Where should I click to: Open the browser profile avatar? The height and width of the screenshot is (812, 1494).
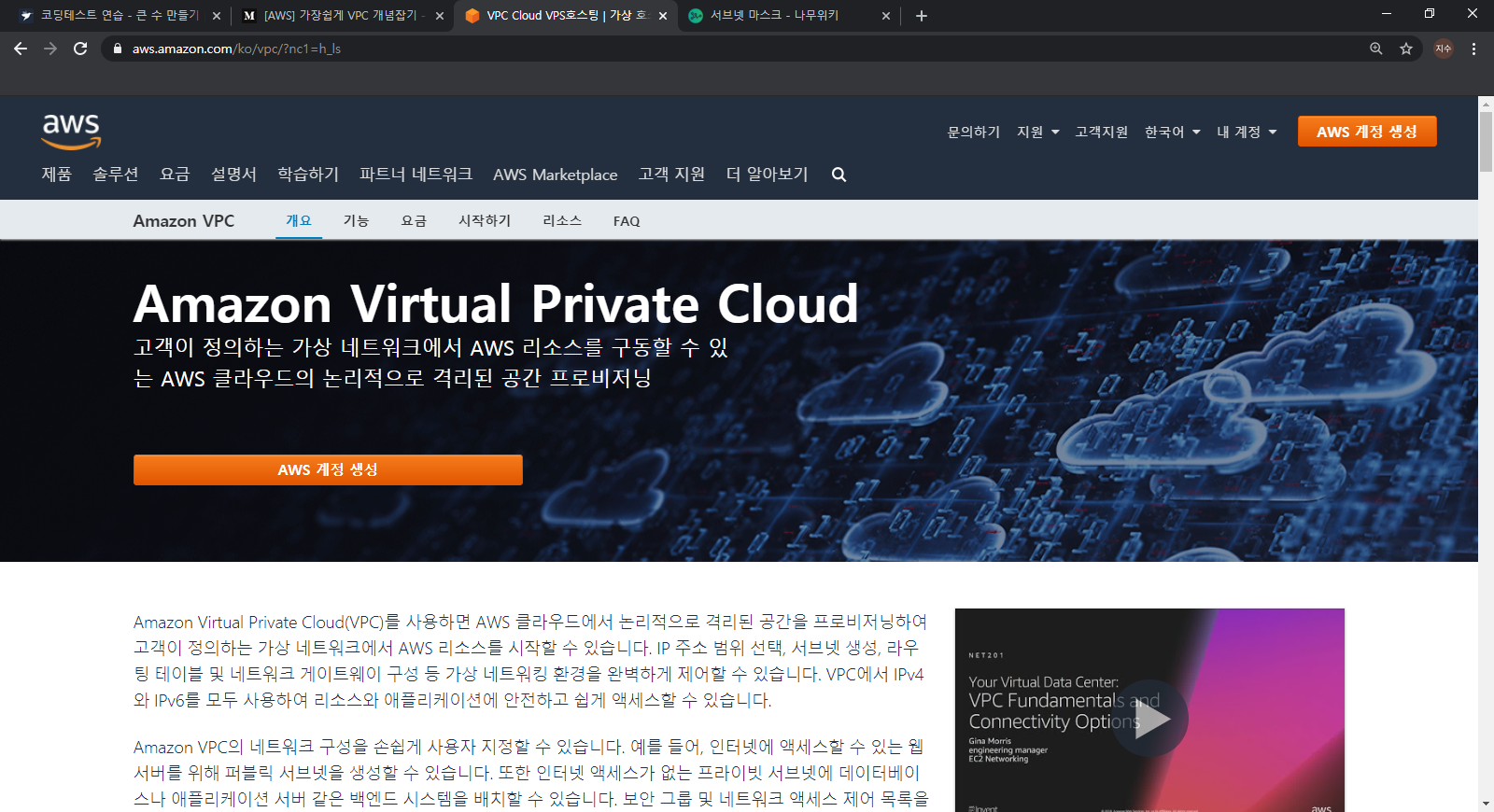click(x=1444, y=49)
